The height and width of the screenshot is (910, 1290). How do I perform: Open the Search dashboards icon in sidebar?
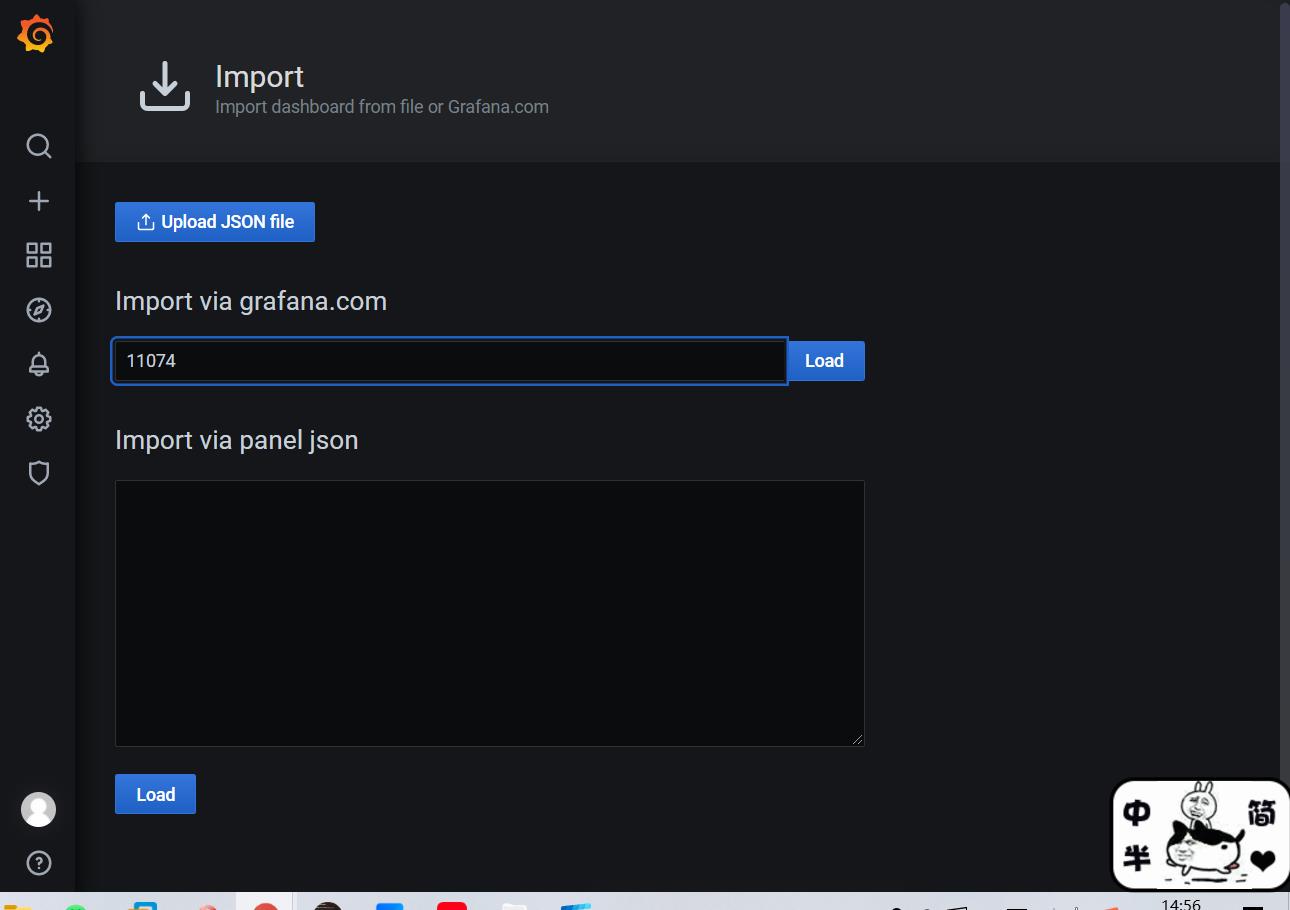[38, 147]
